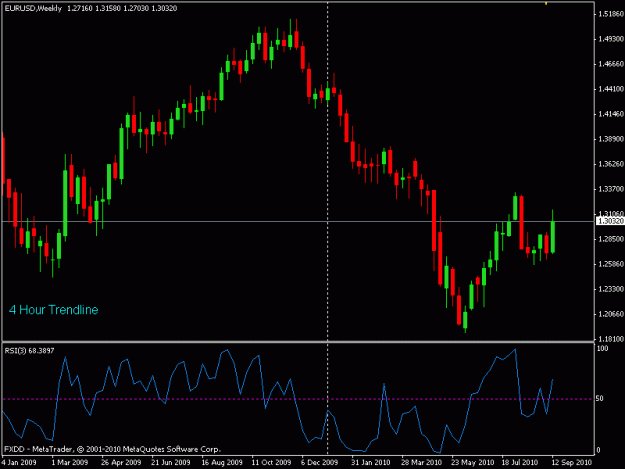Click the RSI(3) 68.3897 indicator label
The height and width of the screenshot is (469, 625).
click(x=29, y=351)
